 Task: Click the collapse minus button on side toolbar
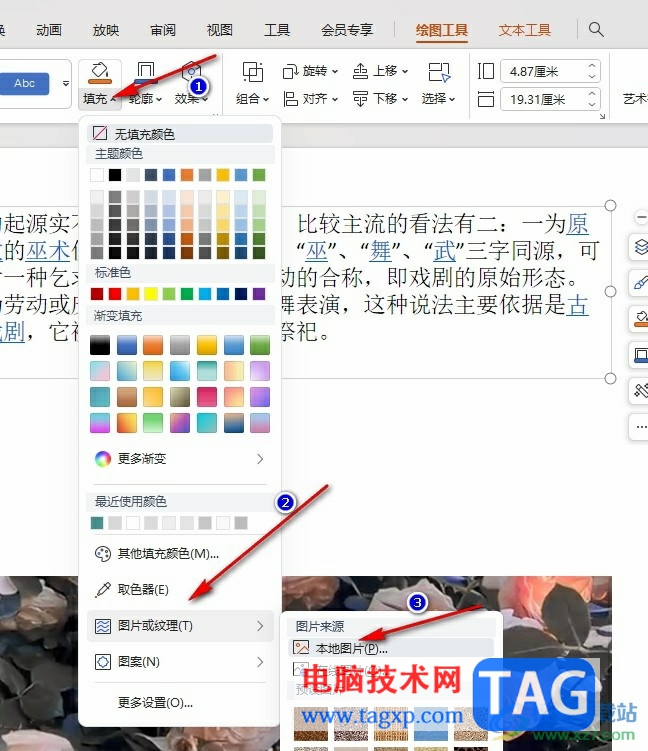[x=641, y=217]
